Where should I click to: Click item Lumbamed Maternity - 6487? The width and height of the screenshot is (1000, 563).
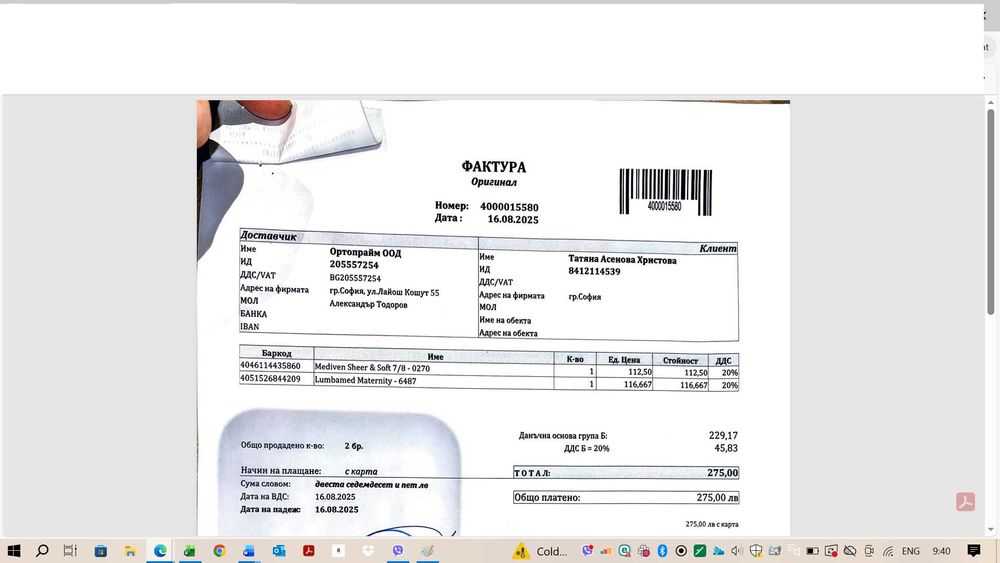pos(365,381)
